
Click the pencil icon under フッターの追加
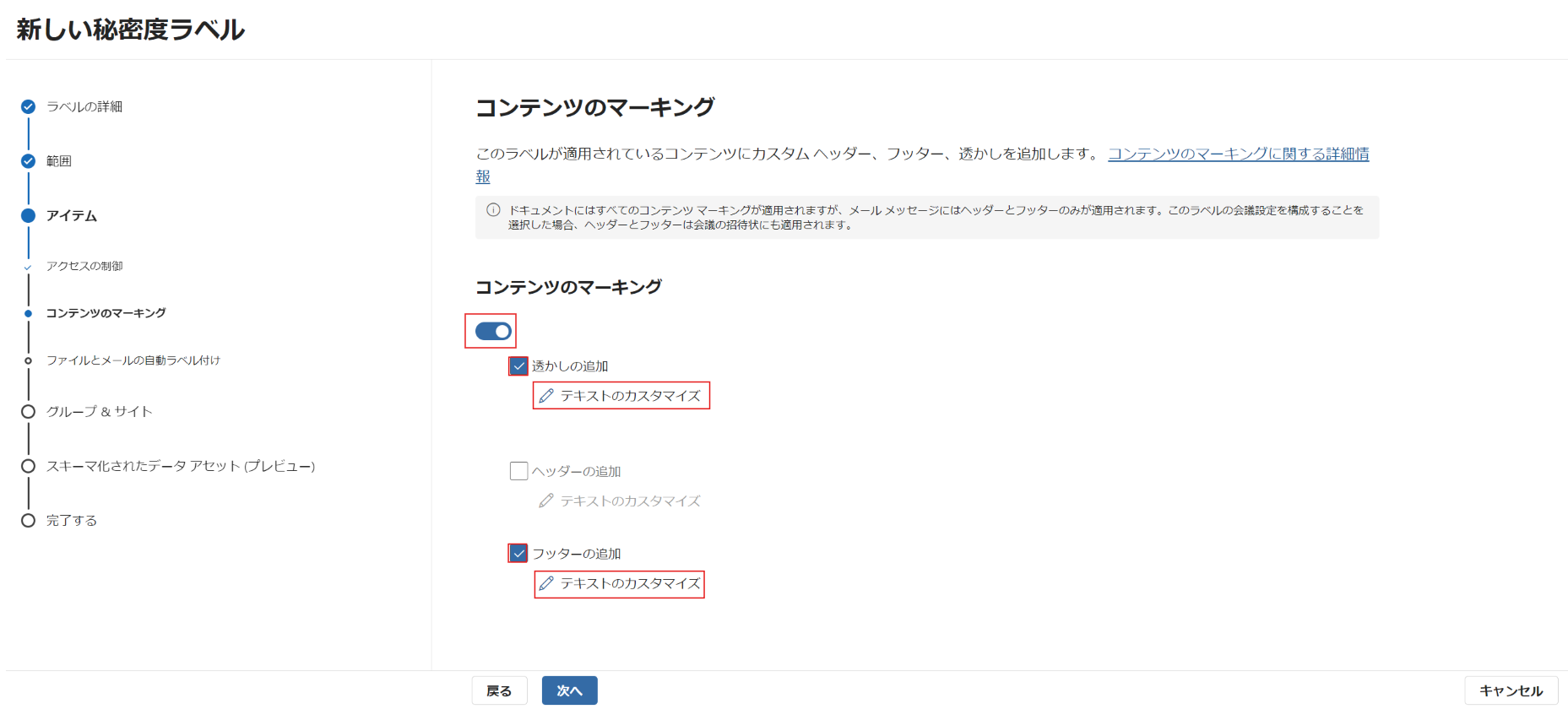coord(546,583)
